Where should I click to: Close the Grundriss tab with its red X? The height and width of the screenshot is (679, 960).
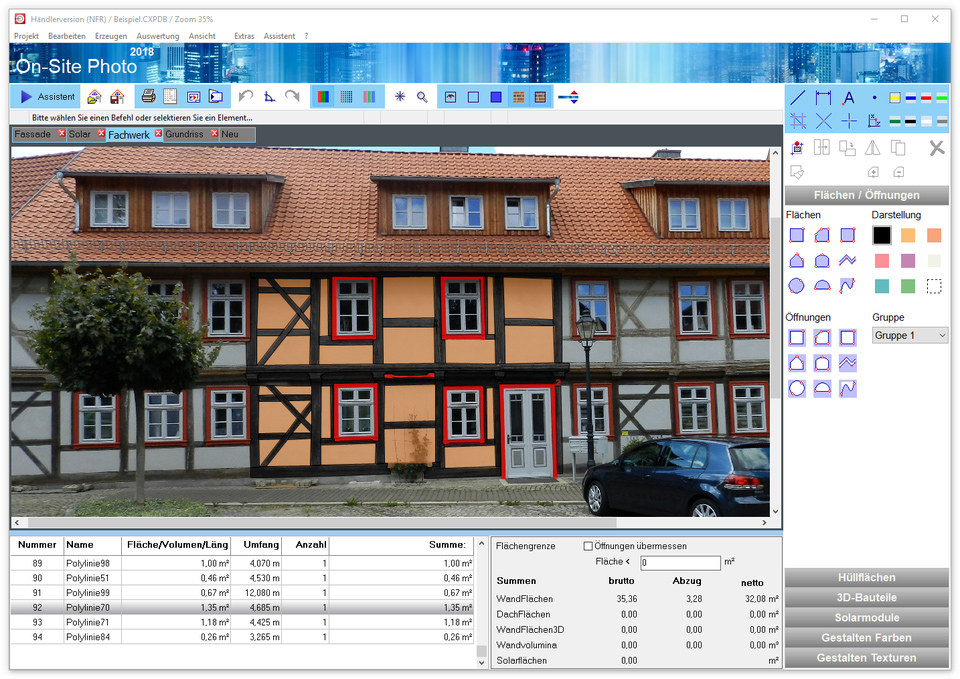(215, 134)
